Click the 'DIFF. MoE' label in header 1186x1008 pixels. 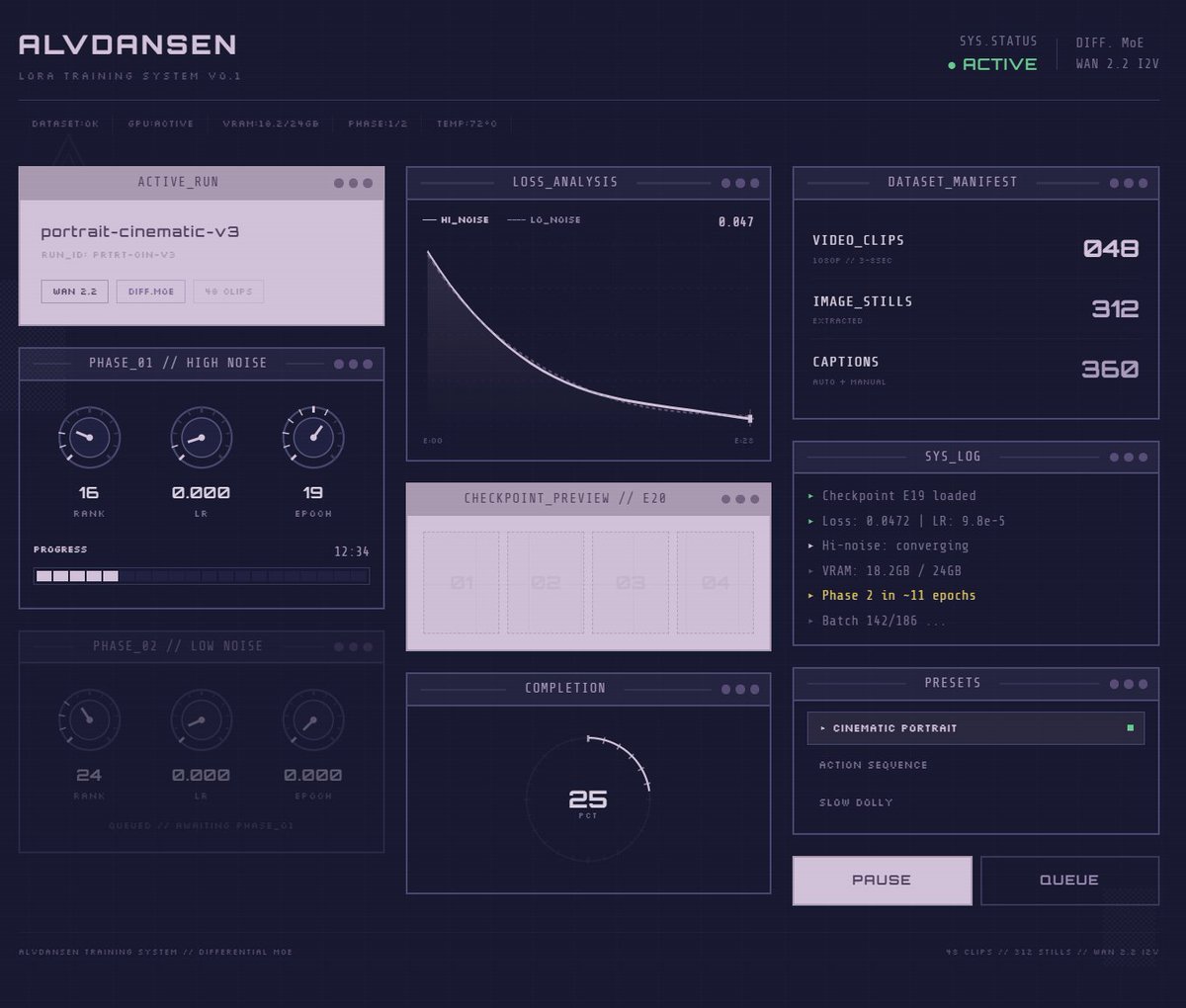(x=1110, y=42)
